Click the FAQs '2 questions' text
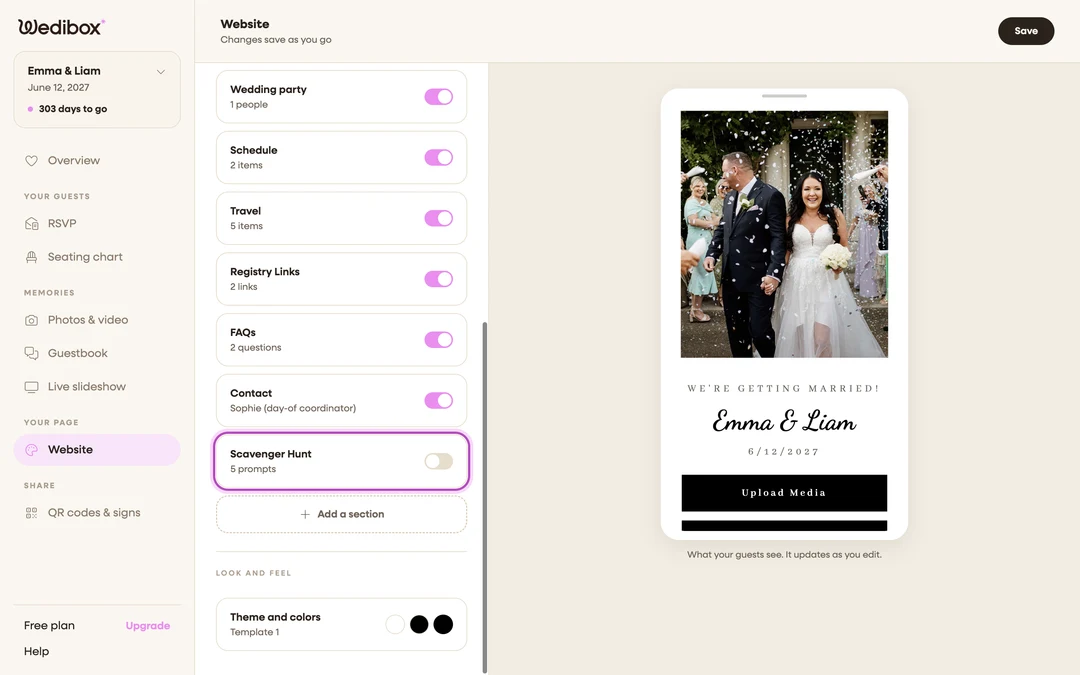Viewport: 1080px width, 675px height. pos(256,348)
